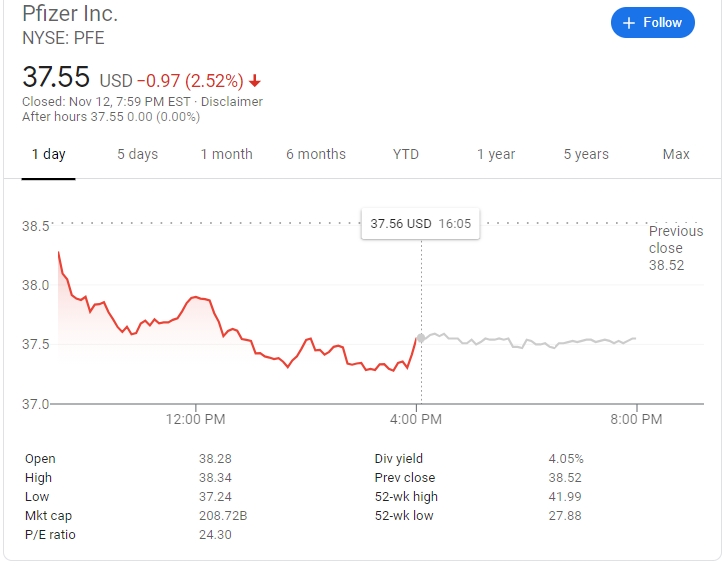
Task: Click the 4:00 PM axis label
Action: (416, 419)
